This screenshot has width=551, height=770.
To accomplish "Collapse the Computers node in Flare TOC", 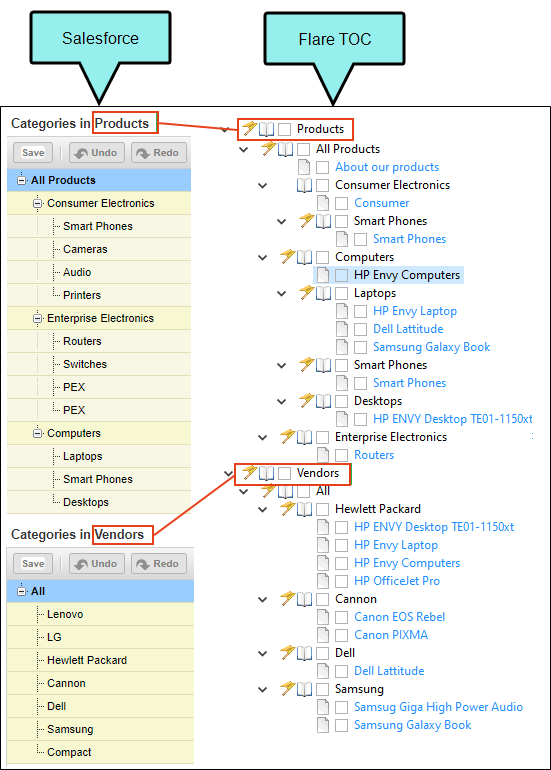I will (x=263, y=257).
